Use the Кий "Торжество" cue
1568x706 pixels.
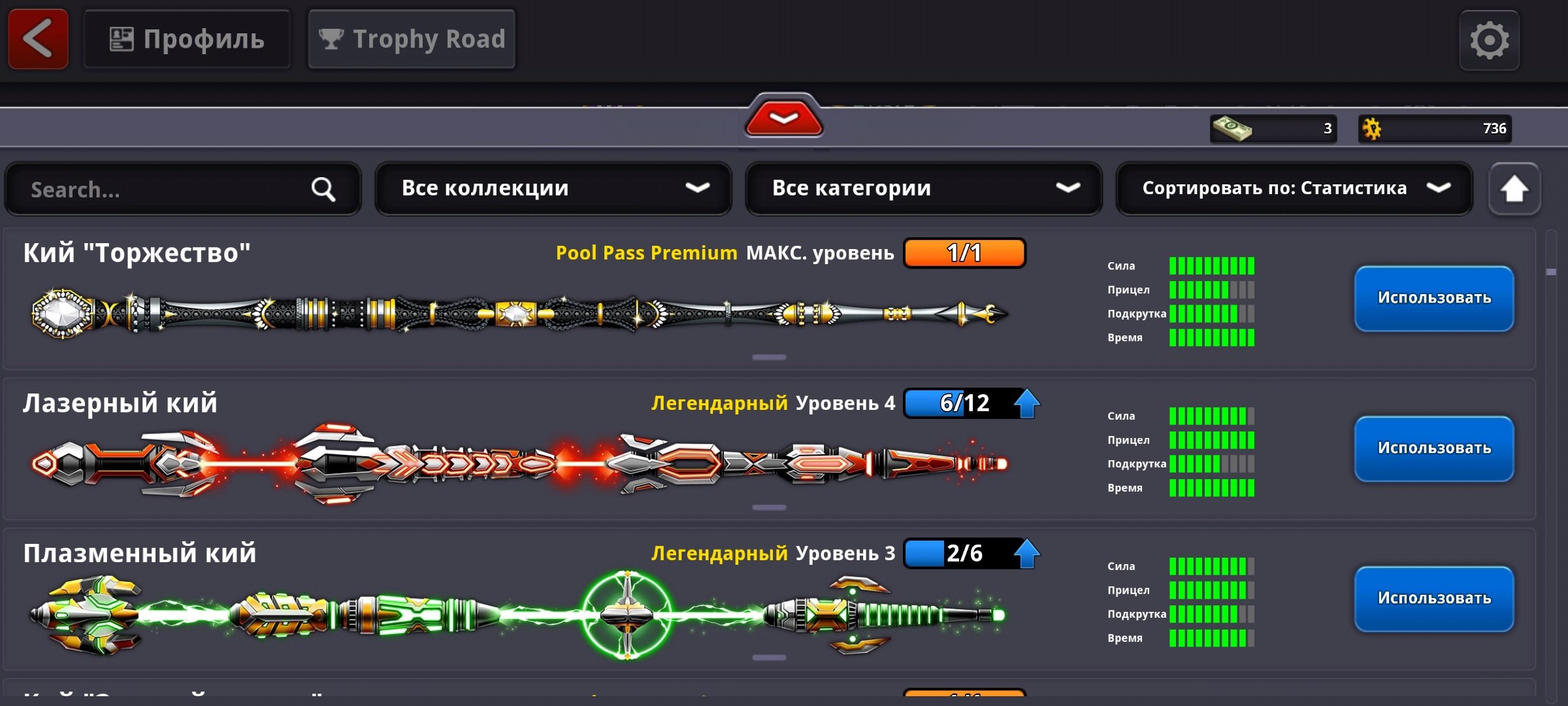(x=1434, y=298)
